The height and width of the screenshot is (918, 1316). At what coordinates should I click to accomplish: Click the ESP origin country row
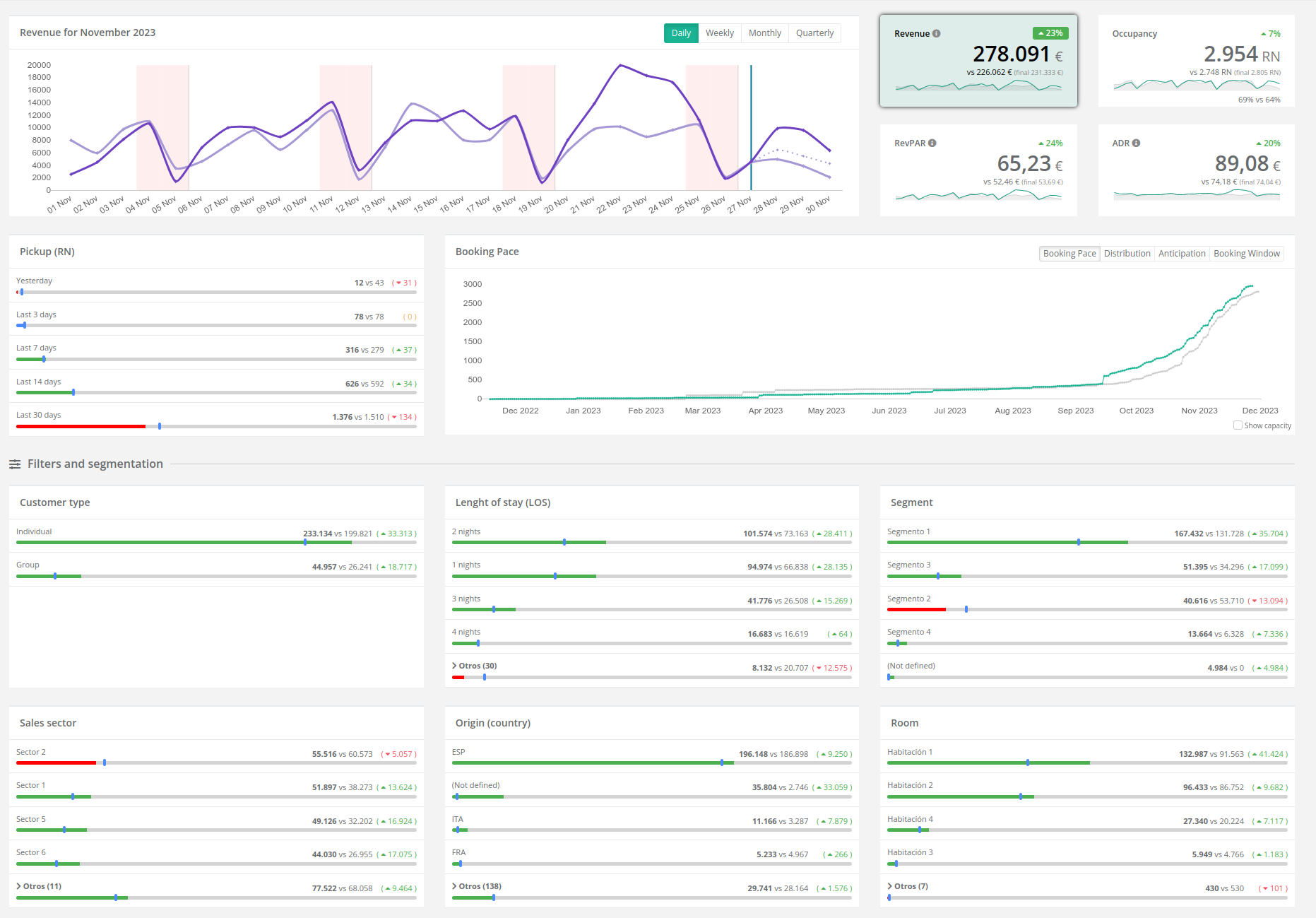652,756
